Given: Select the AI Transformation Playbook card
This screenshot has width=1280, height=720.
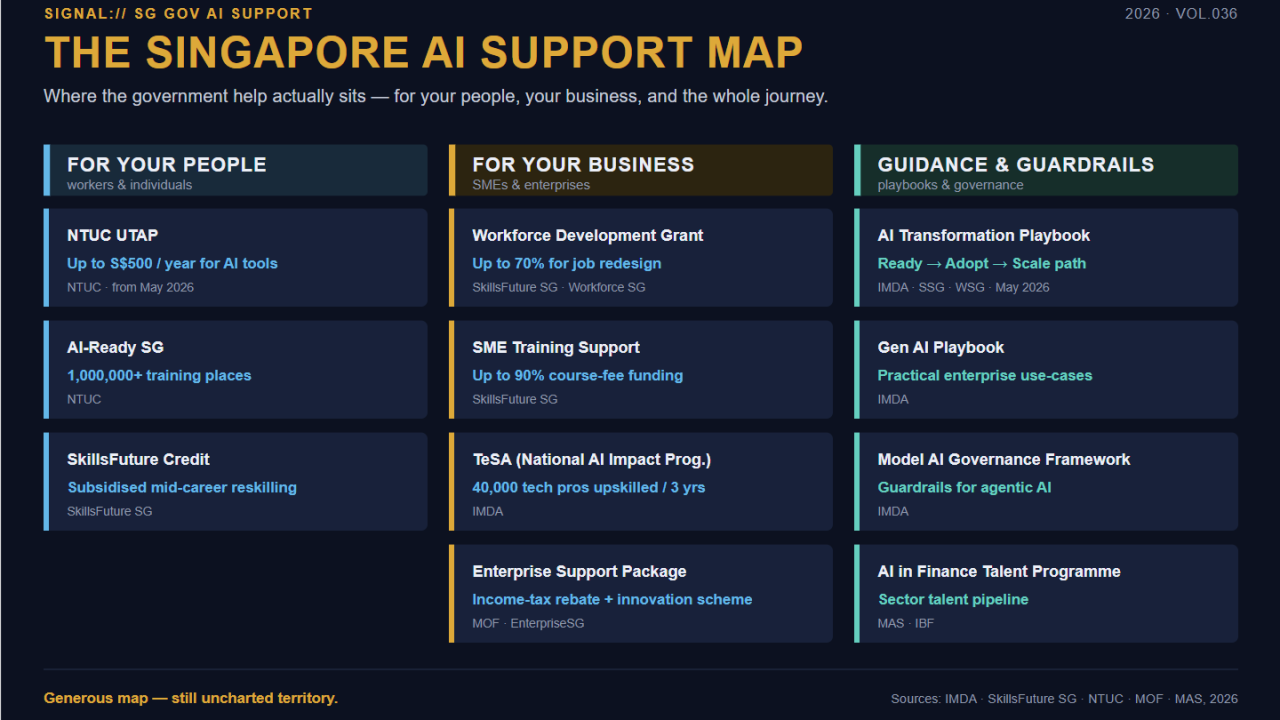Looking at the screenshot, I should click(x=1046, y=257).
